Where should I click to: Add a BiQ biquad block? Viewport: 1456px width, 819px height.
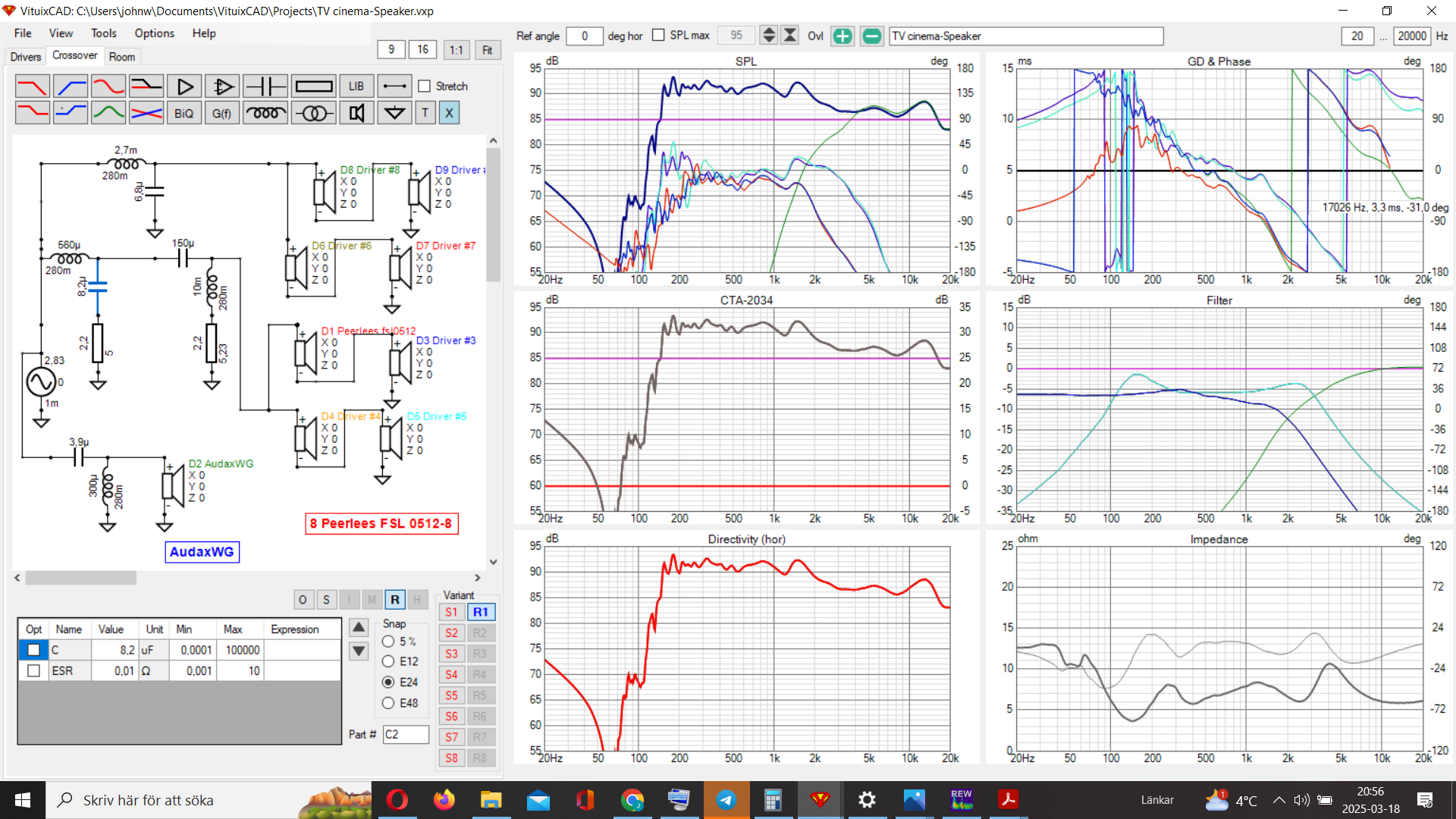pyautogui.click(x=184, y=113)
